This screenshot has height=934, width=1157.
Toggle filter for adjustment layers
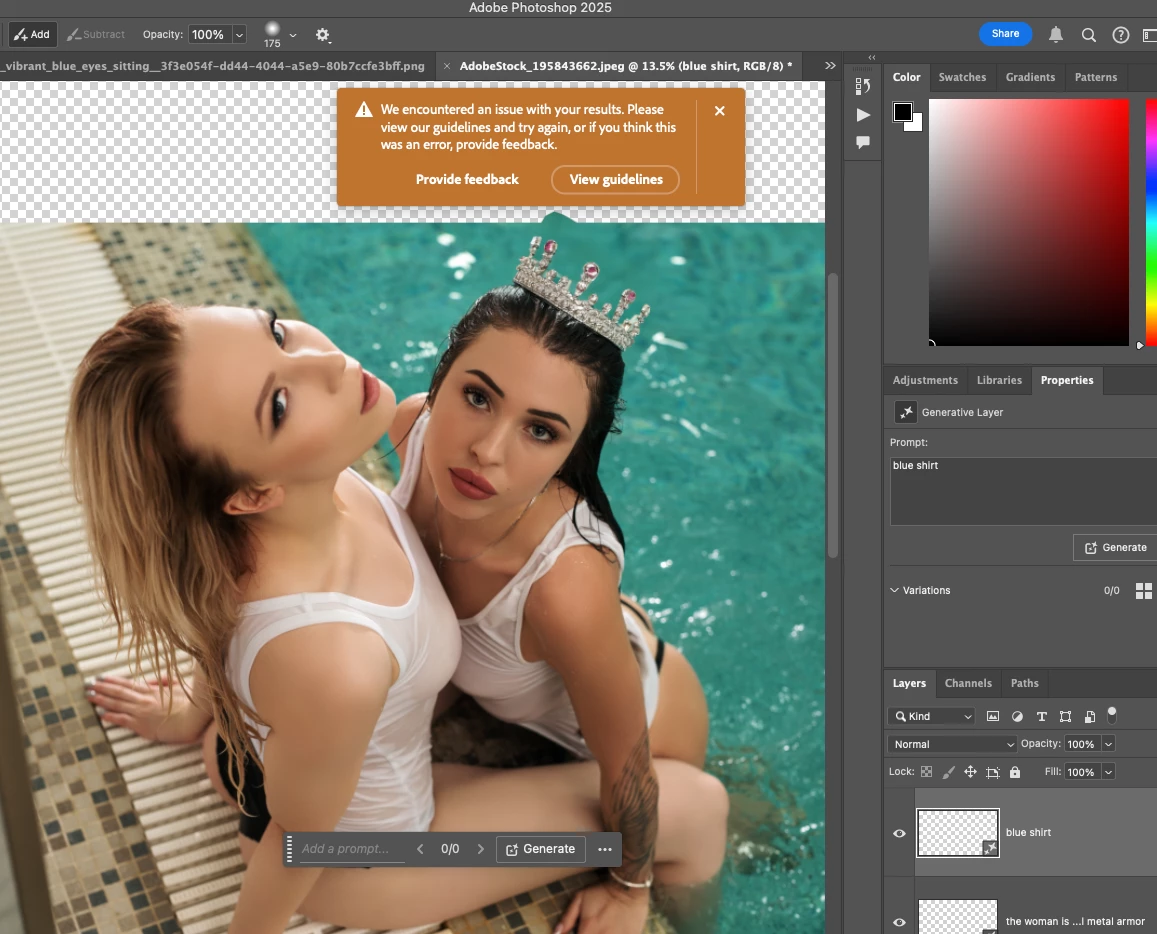point(1018,716)
